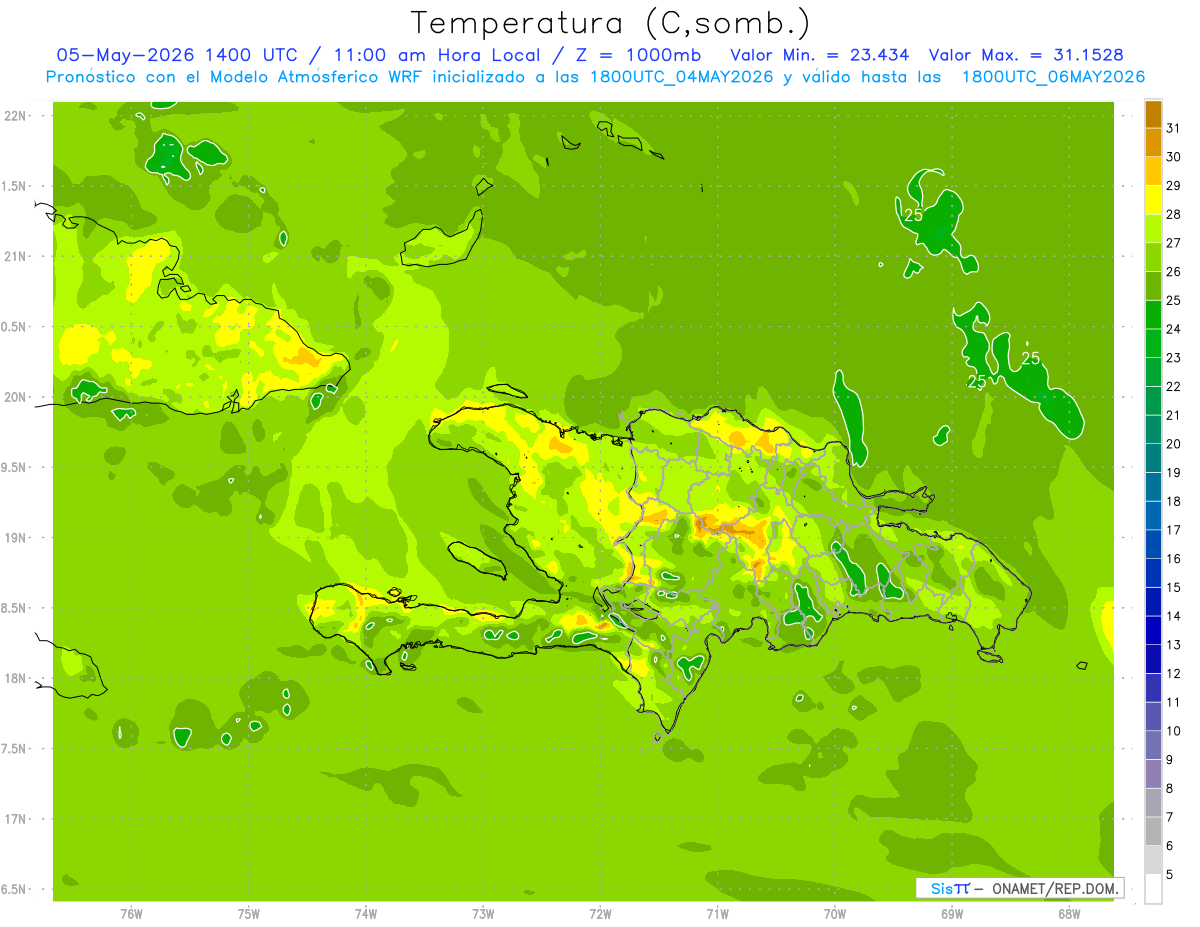Screen dimensions: 1200x927
Task: Click the 25 contour label near 21.5N
Action: (913, 214)
